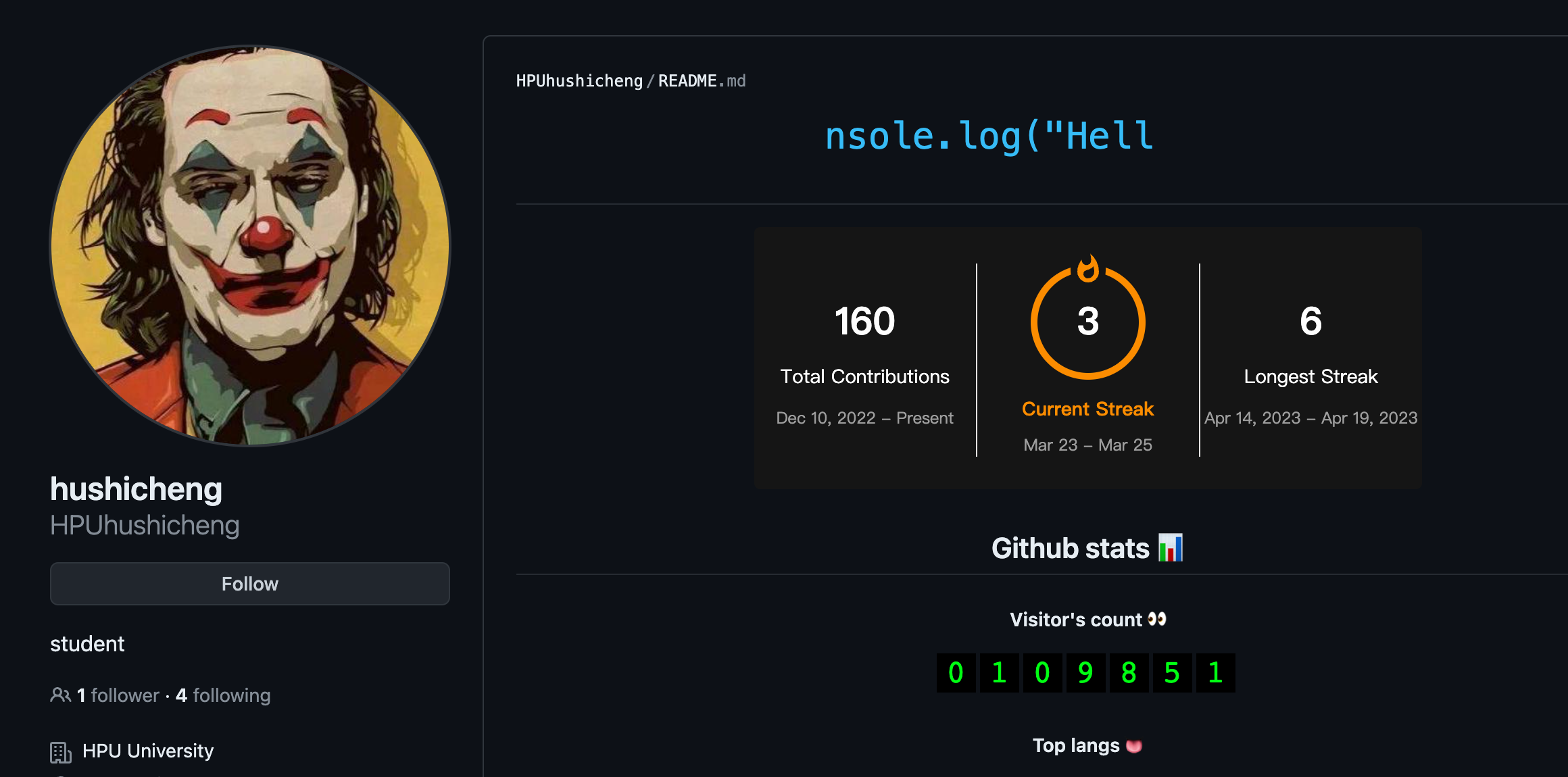Viewport: 1568px width, 777px height.
Task: Open the 4 following link
Action: coord(223,695)
